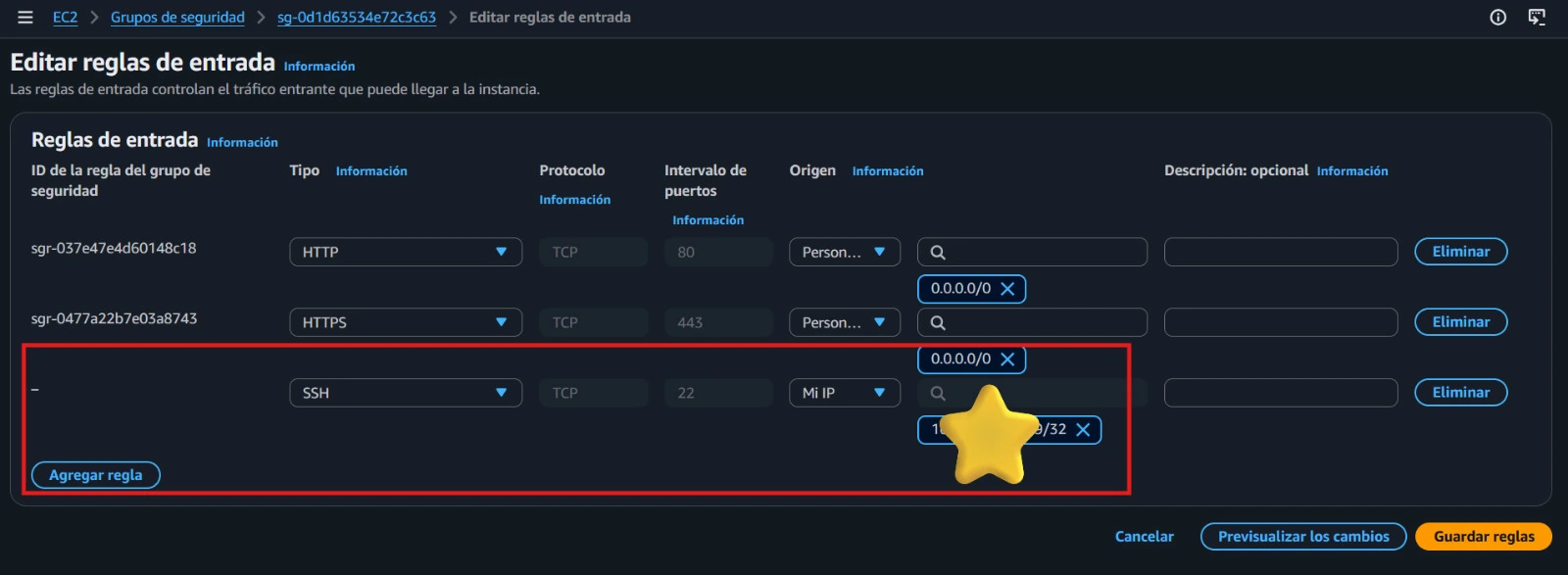This screenshot has width=1568, height=575.
Task: Open Tipo dropdown showing HTTPS
Action: point(406,322)
